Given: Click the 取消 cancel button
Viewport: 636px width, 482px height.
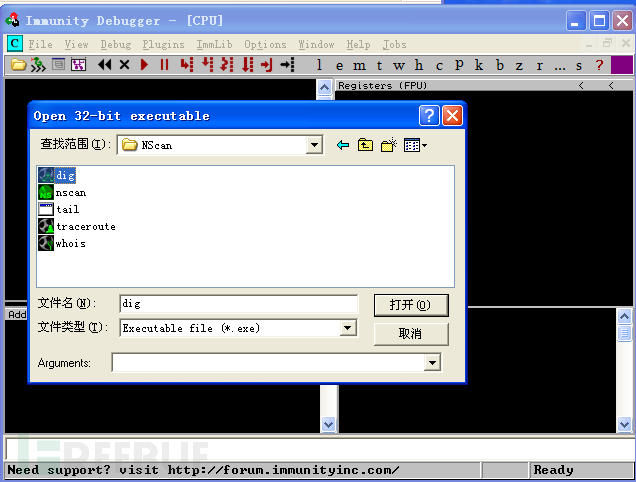Looking at the screenshot, I should 411,334.
